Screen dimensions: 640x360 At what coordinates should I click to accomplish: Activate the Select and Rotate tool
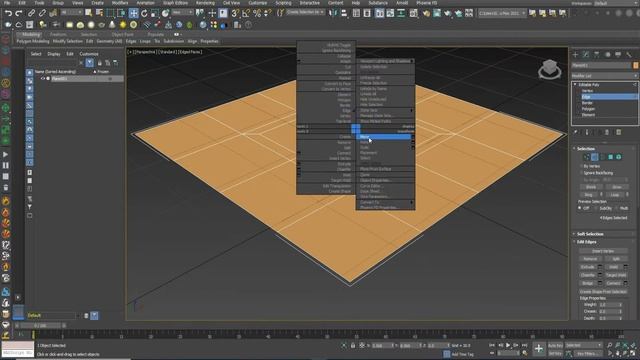(x=144, y=13)
